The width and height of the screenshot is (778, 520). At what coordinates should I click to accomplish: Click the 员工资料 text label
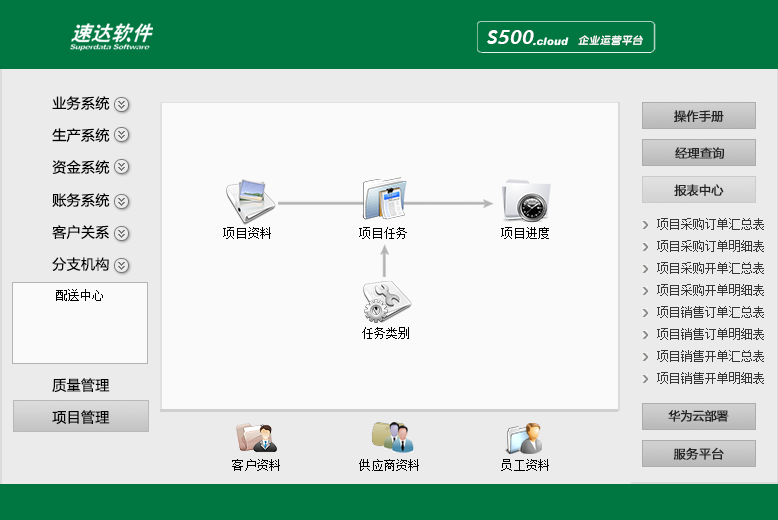click(525, 465)
